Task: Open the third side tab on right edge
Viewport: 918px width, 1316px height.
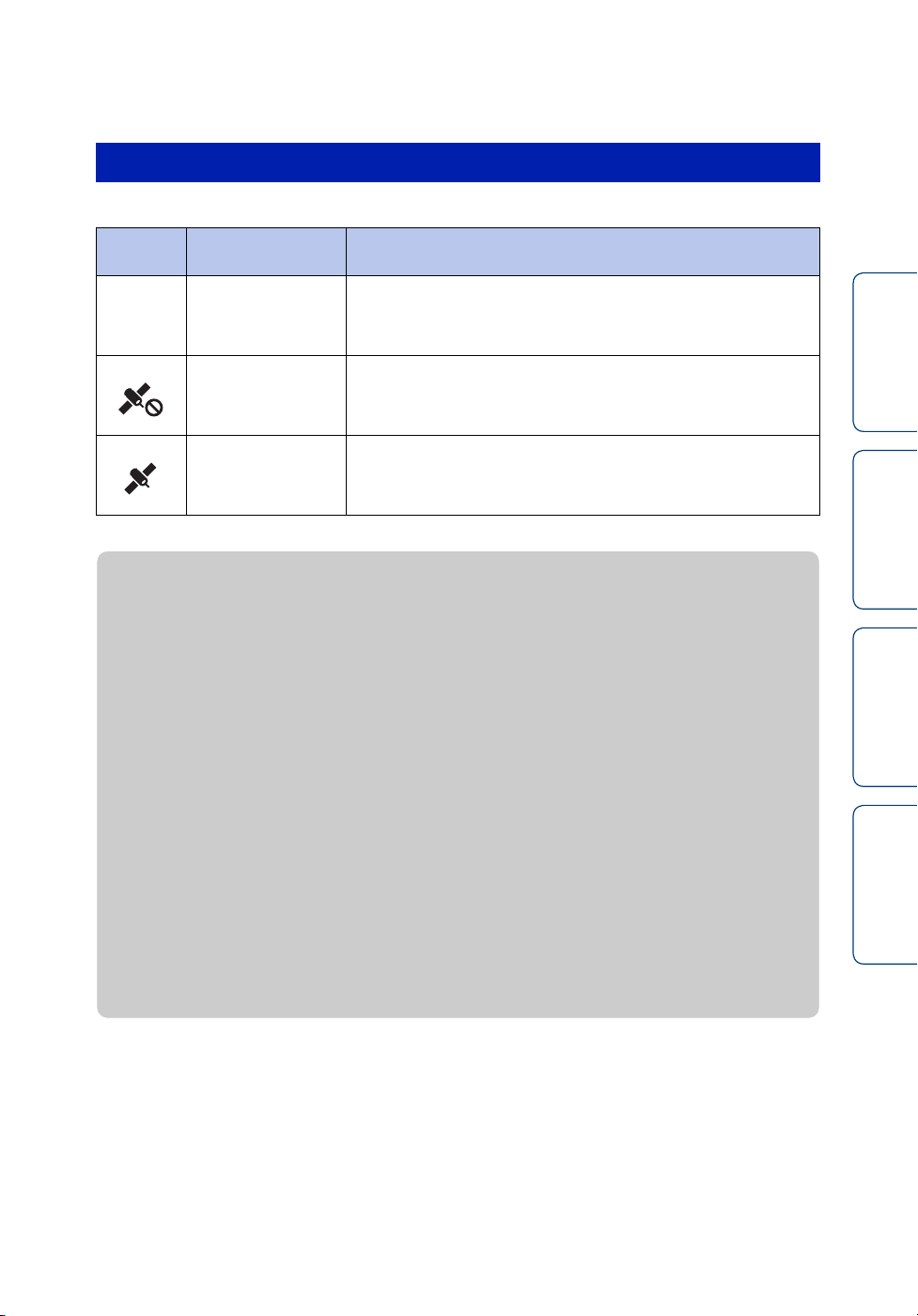Action: click(885, 706)
